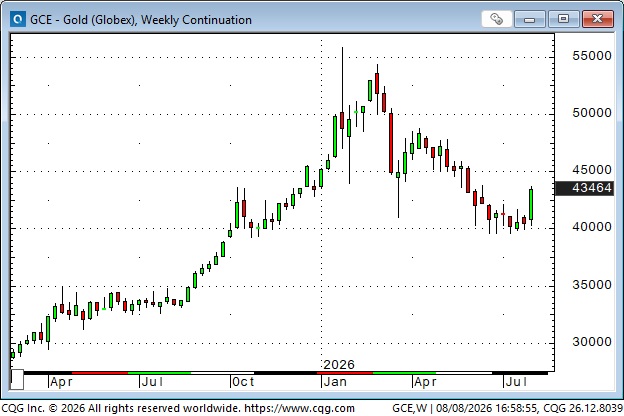Screen dimensions: 624x416
Task: Click the 30000 price axis label
Action: tap(592, 342)
